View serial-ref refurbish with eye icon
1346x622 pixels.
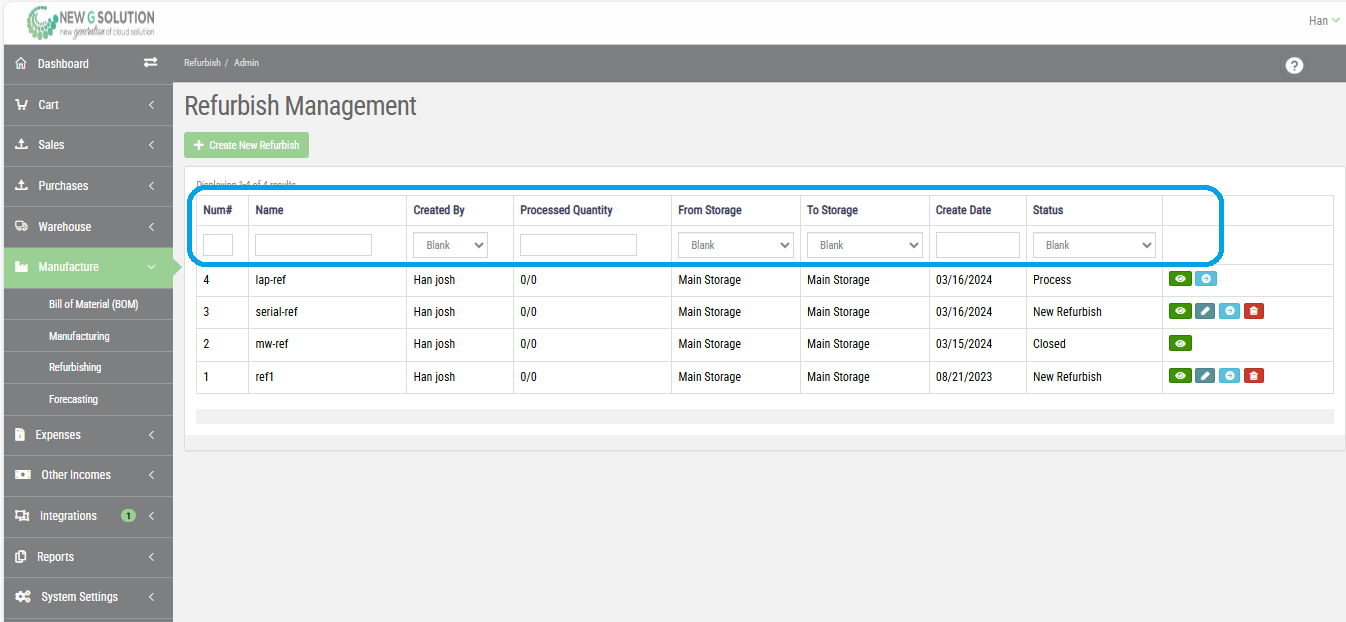tap(1180, 311)
